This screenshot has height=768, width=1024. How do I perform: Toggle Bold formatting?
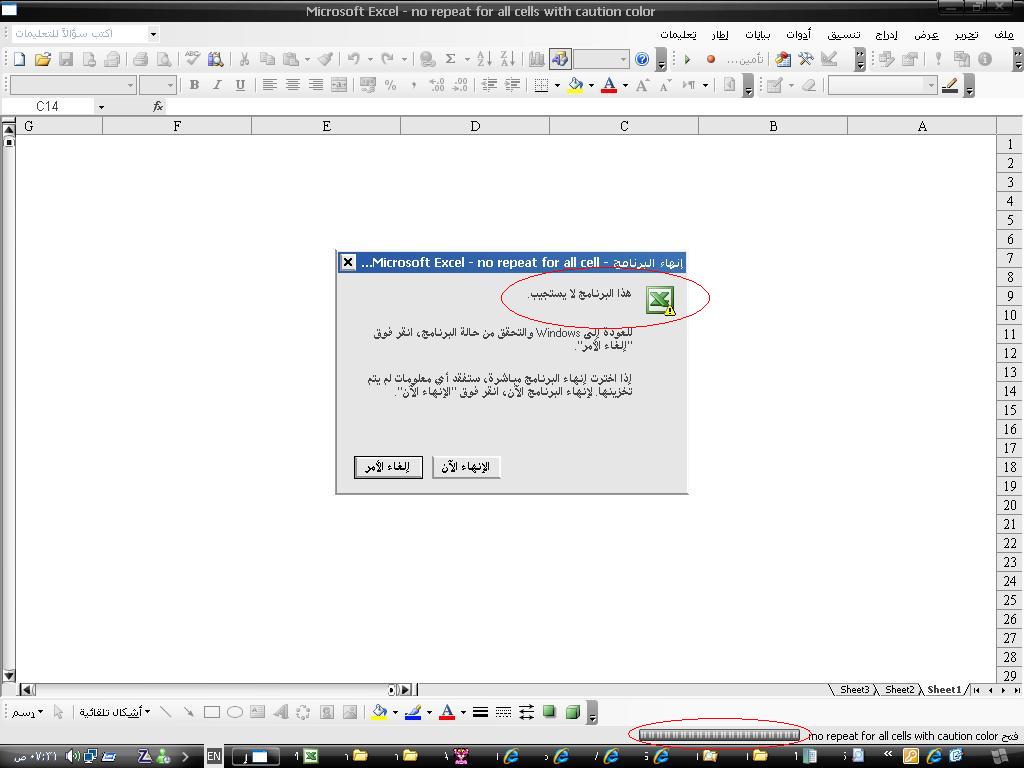pos(194,85)
